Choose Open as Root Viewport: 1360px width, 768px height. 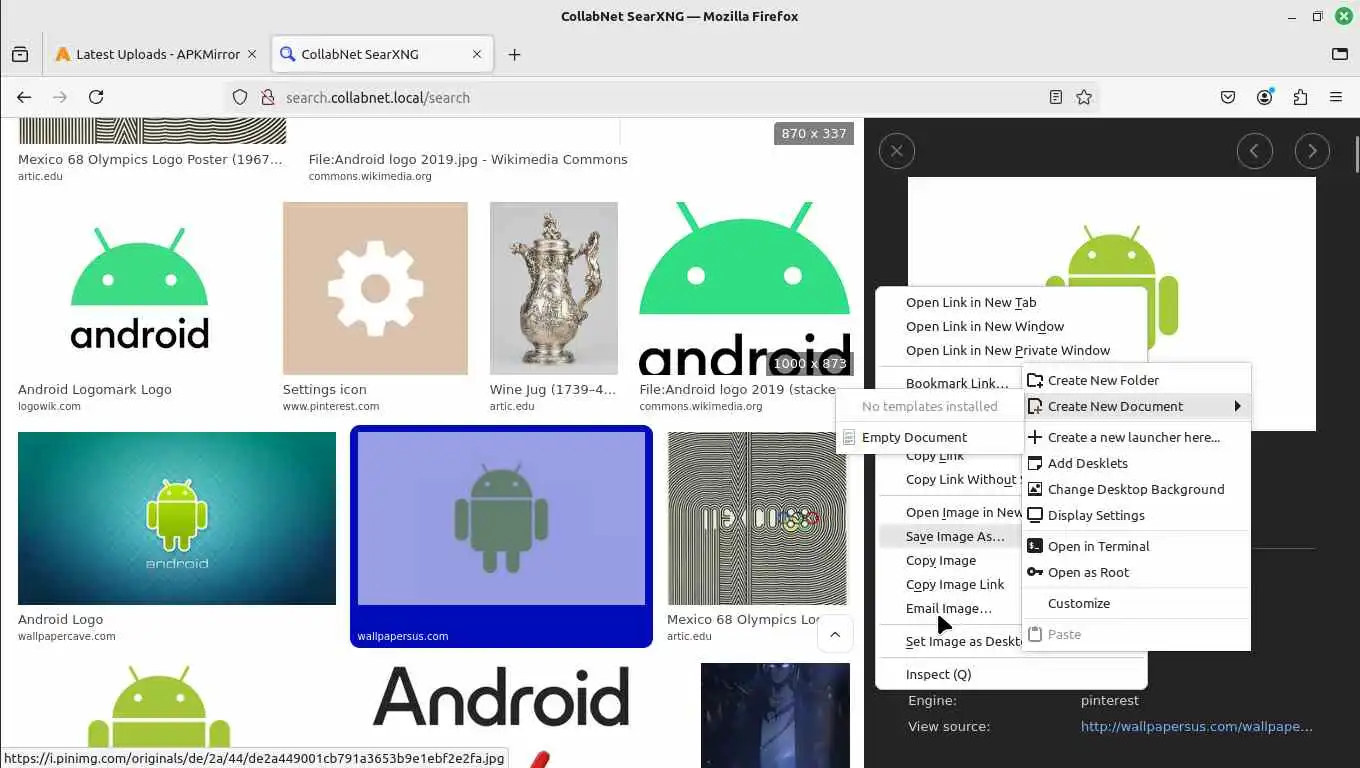(x=1137, y=572)
